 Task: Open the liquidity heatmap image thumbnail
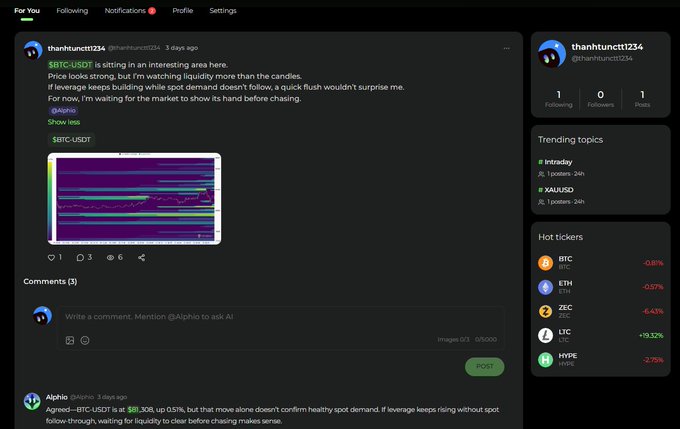click(x=134, y=199)
